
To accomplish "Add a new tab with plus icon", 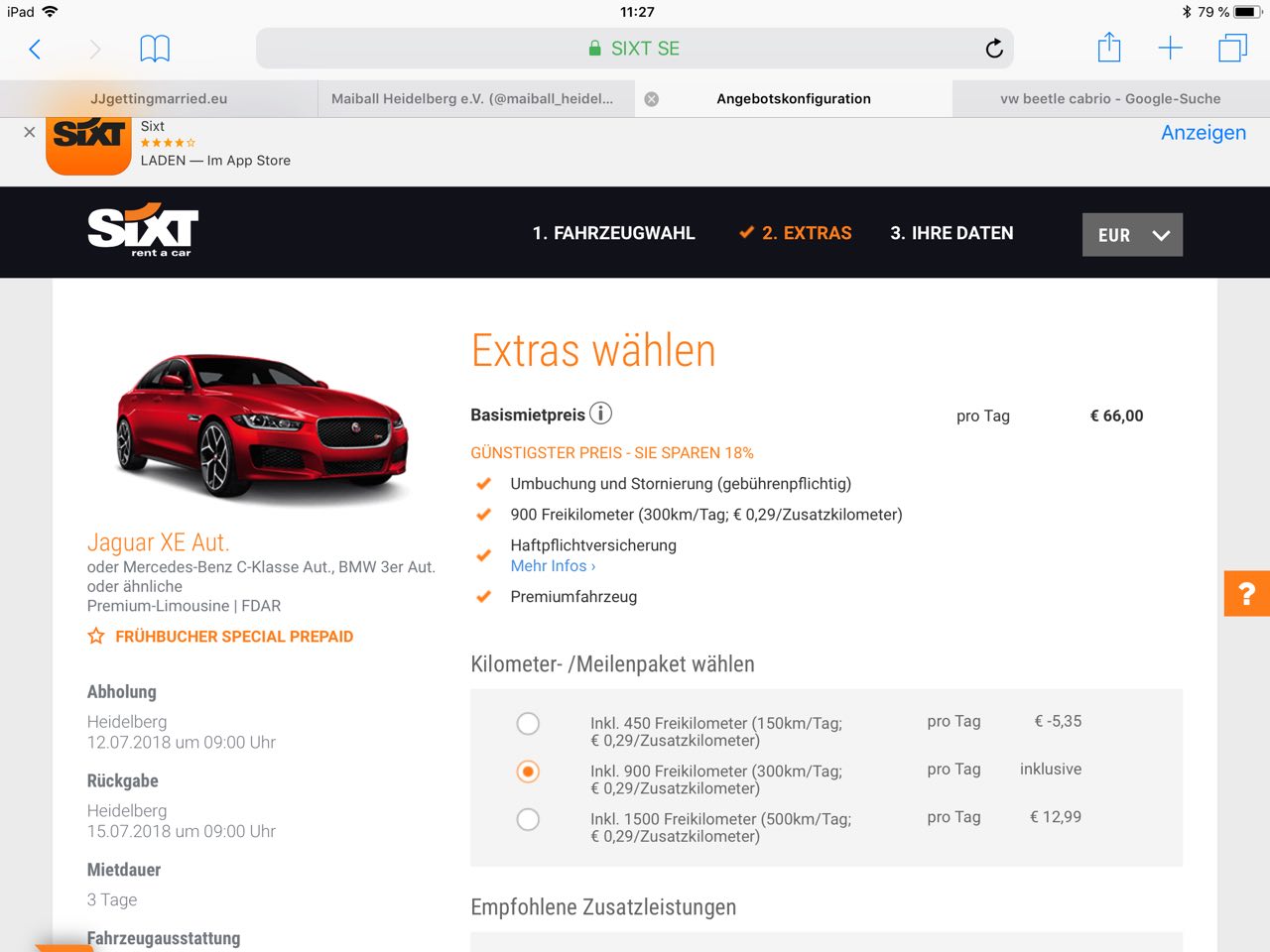I will 1170,49.
